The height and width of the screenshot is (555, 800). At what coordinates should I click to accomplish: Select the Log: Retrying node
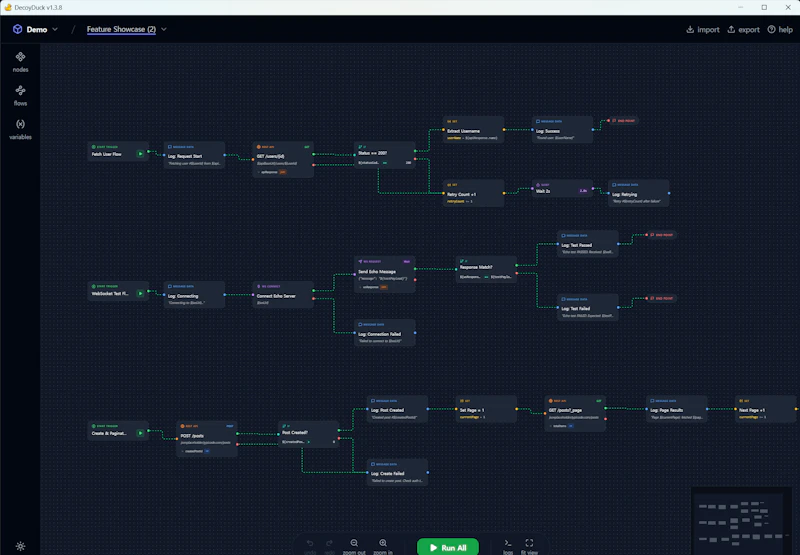(638, 193)
